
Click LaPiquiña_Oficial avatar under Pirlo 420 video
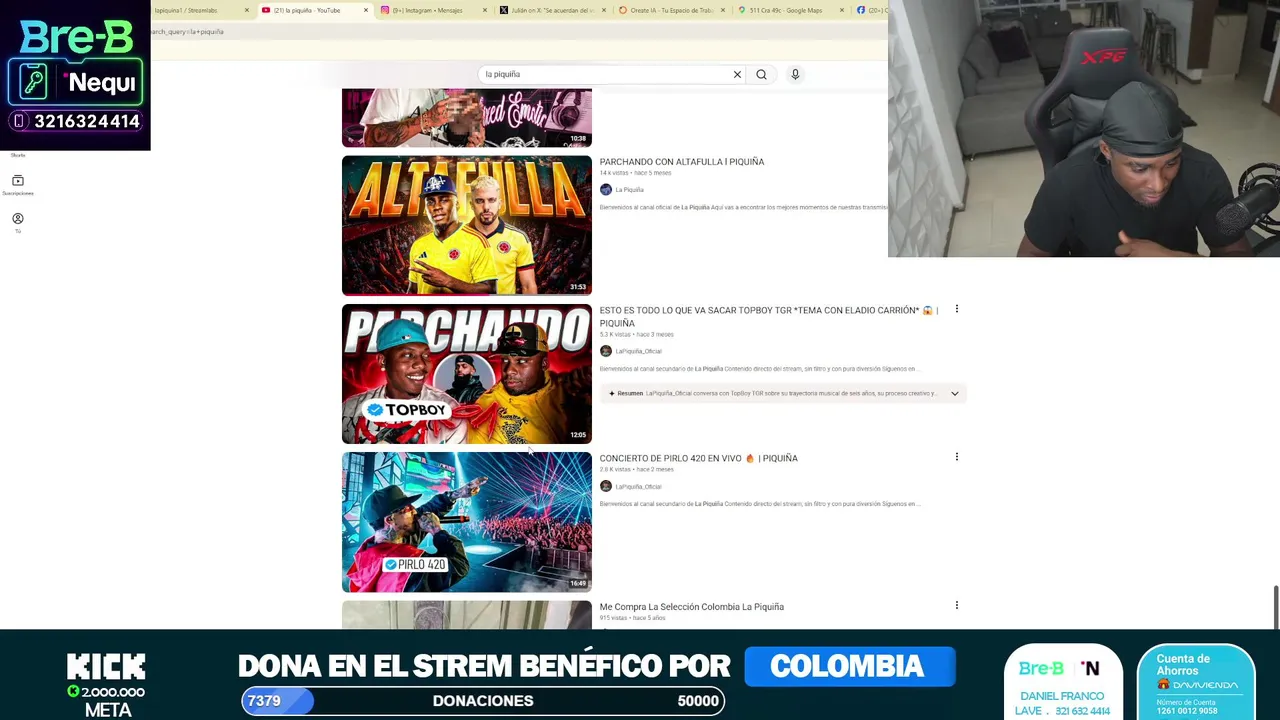(605, 486)
